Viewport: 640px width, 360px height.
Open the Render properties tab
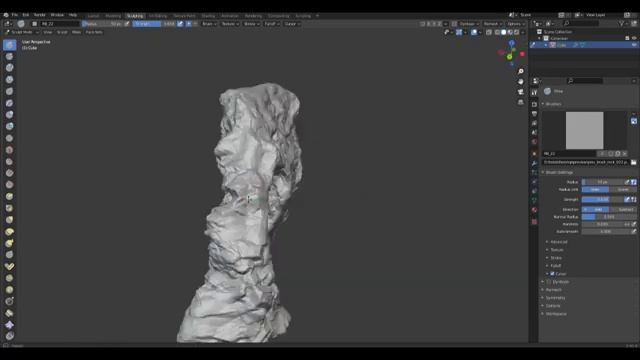(x=534, y=104)
